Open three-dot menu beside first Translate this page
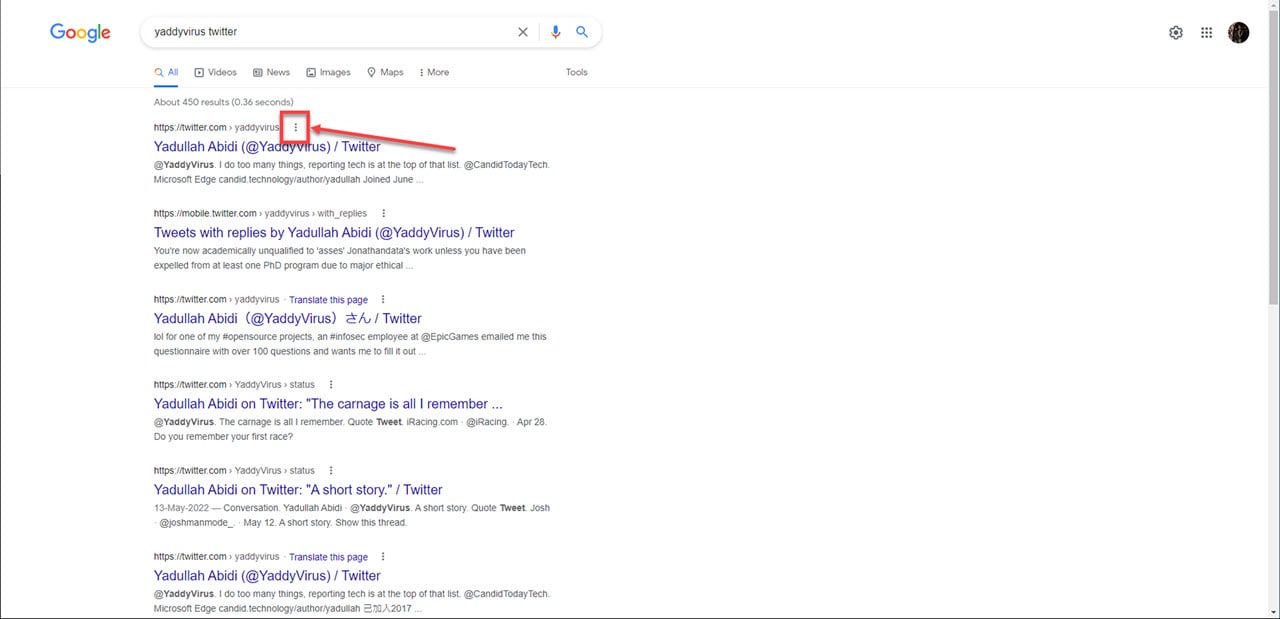 [383, 300]
